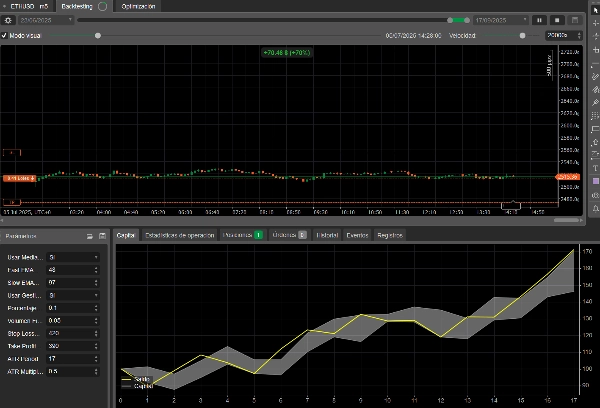Select the text drawing tool

[595, 167]
